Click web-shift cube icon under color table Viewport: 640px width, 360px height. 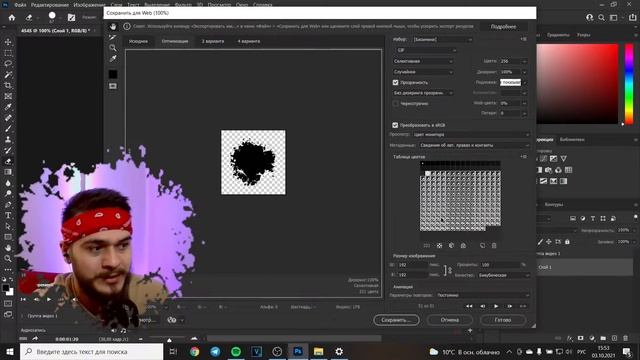(451, 246)
